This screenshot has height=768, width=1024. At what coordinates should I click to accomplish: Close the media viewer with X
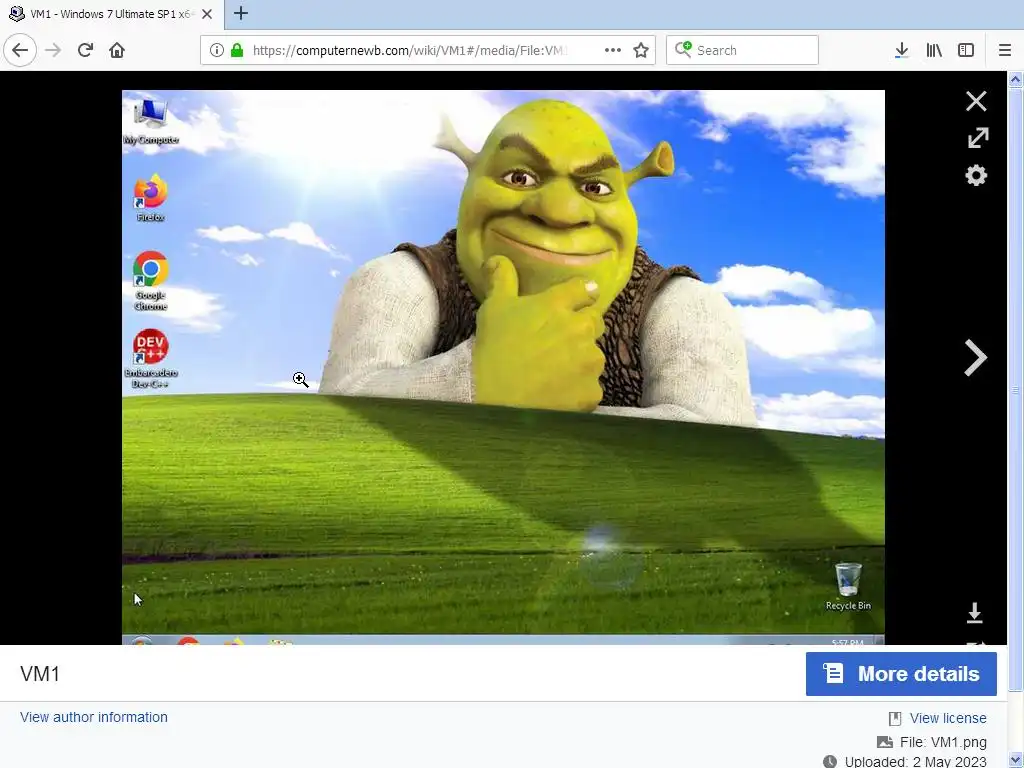(x=976, y=101)
